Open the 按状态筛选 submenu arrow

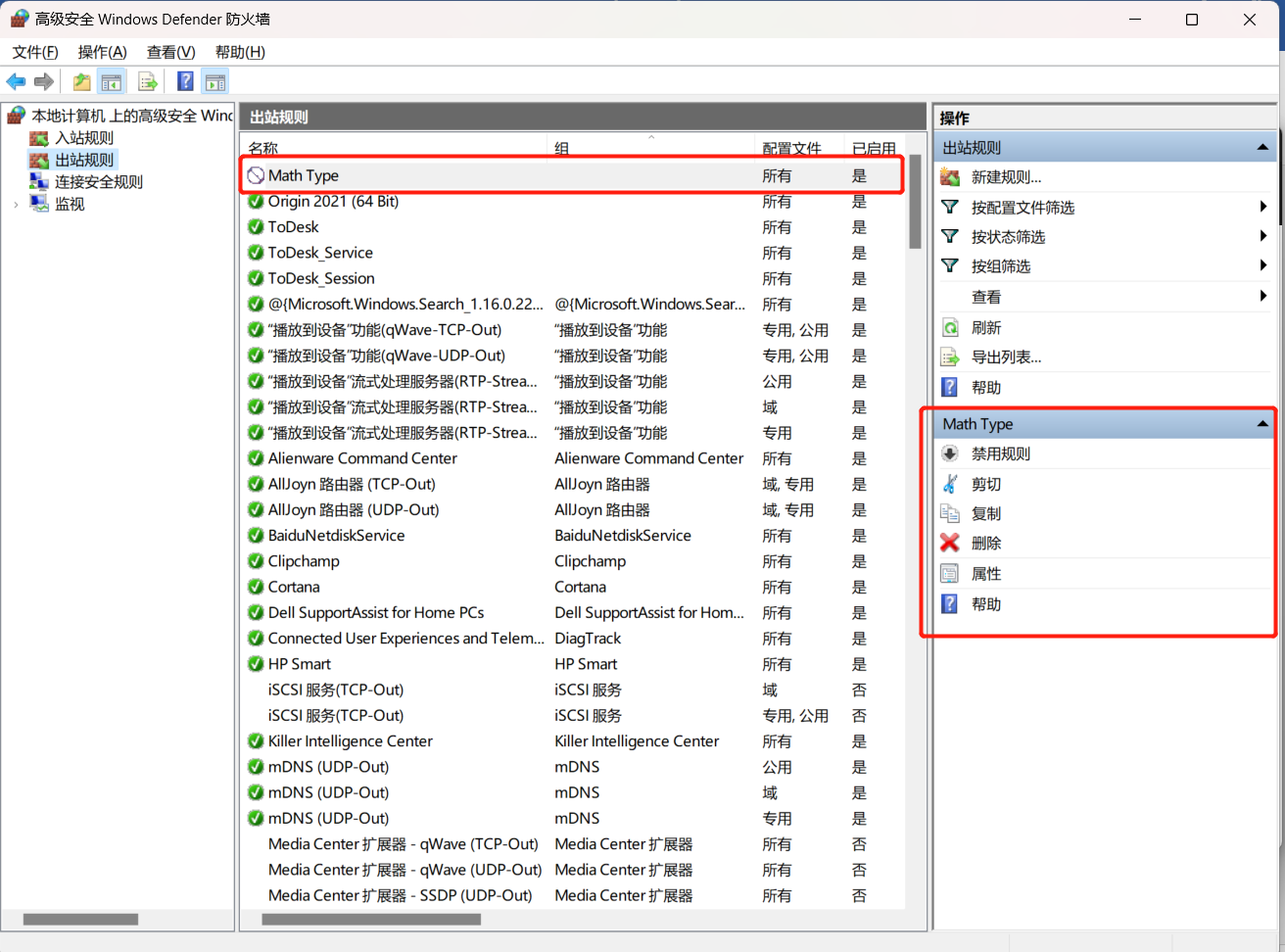[1263, 236]
